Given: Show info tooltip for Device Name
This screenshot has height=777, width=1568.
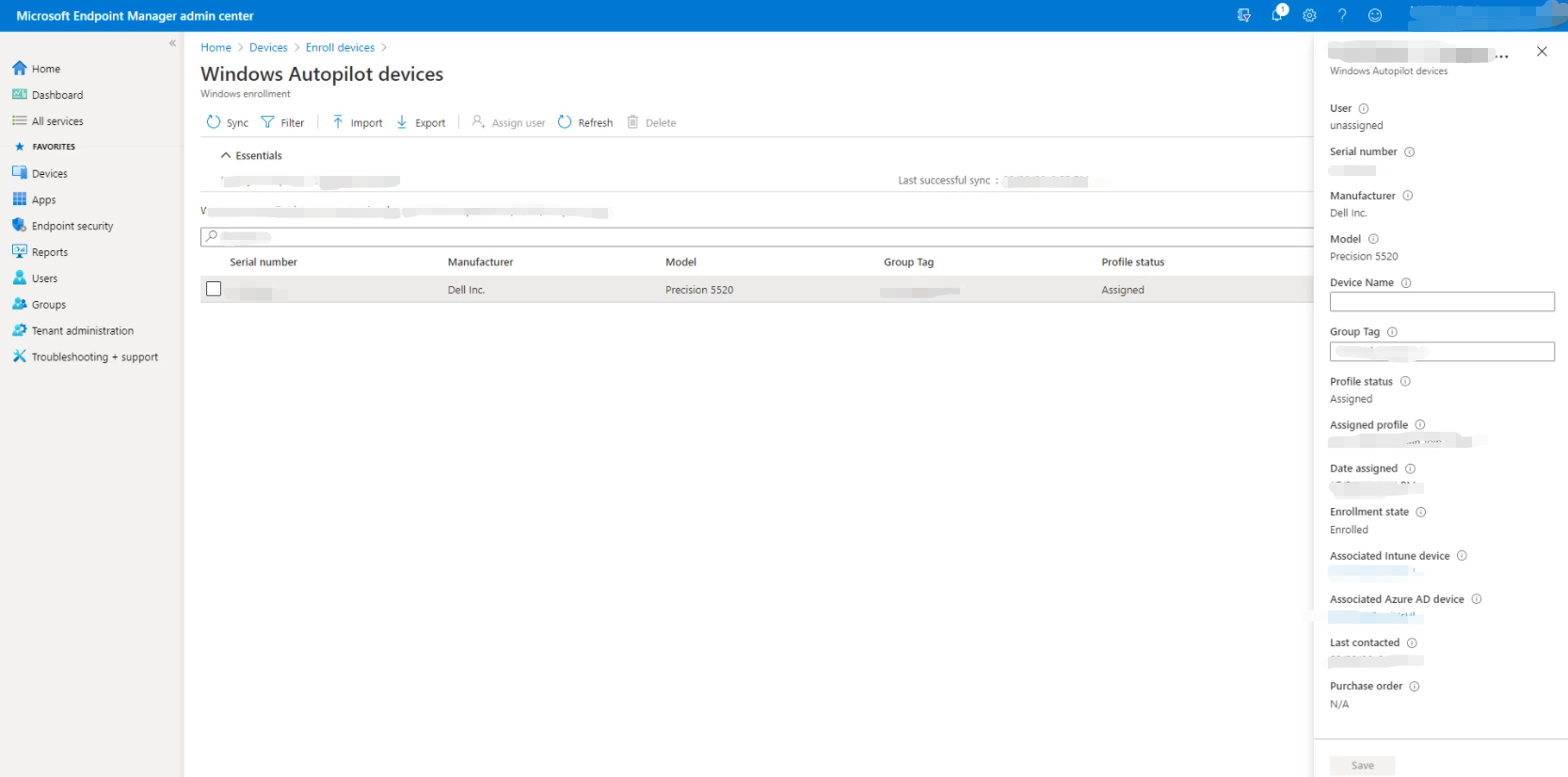Looking at the screenshot, I should [1406, 283].
